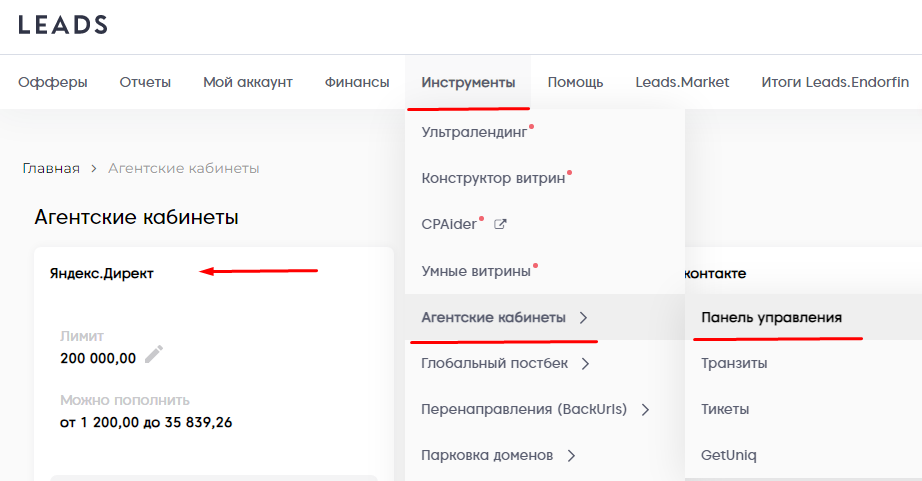The height and width of the screenshot is (481, 922).
Task: Navigate to Leads.Market
Action: coord(682,82)
